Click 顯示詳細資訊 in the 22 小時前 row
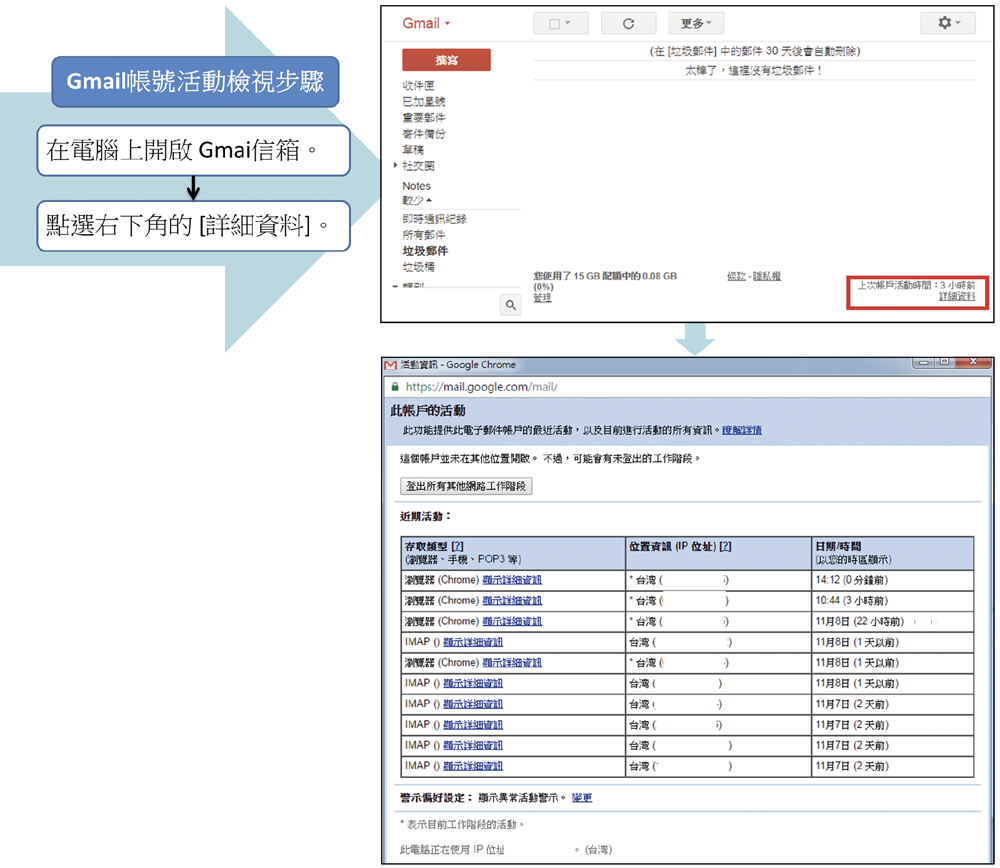This screenshot has width=1000, height=868. 512,621
